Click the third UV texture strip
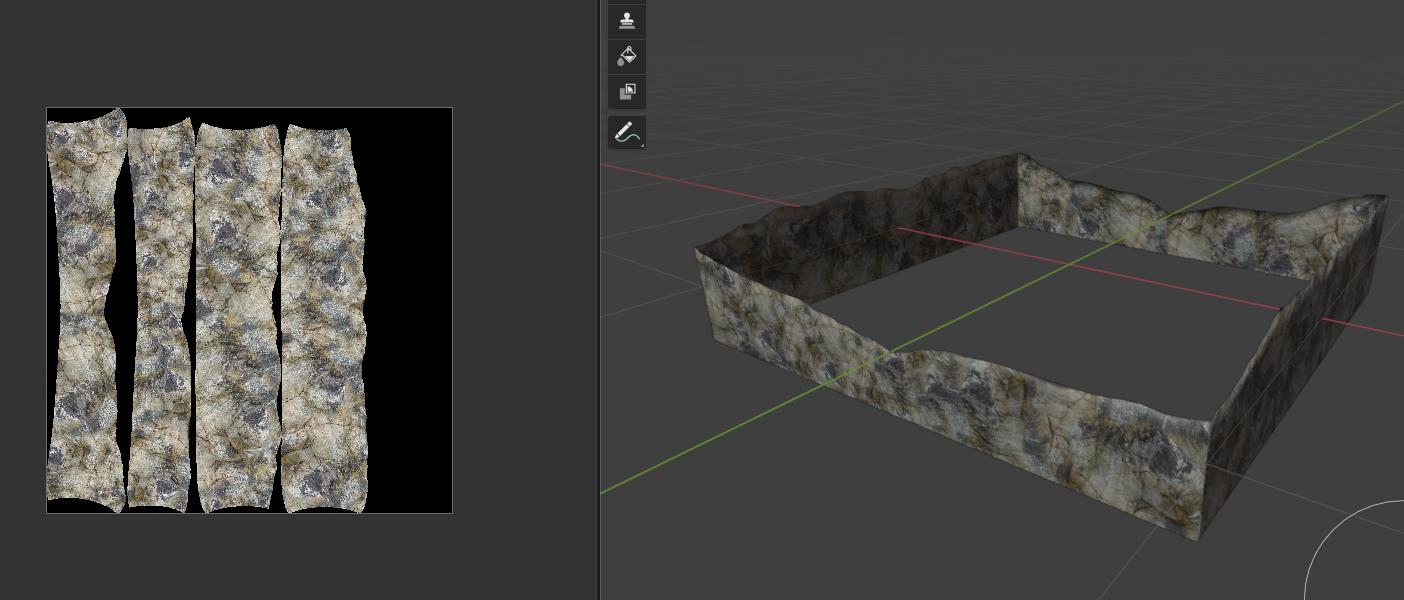 [236, 300]
